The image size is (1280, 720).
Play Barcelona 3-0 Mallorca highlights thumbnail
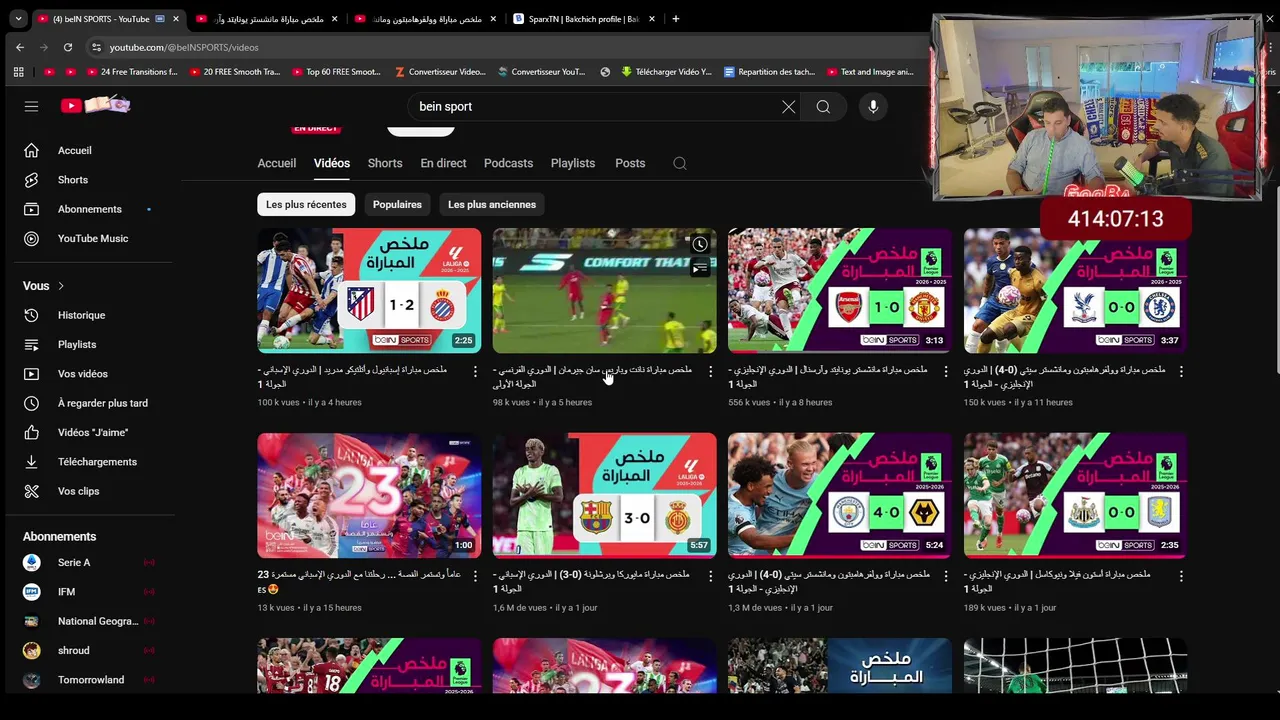coord(605,495)
